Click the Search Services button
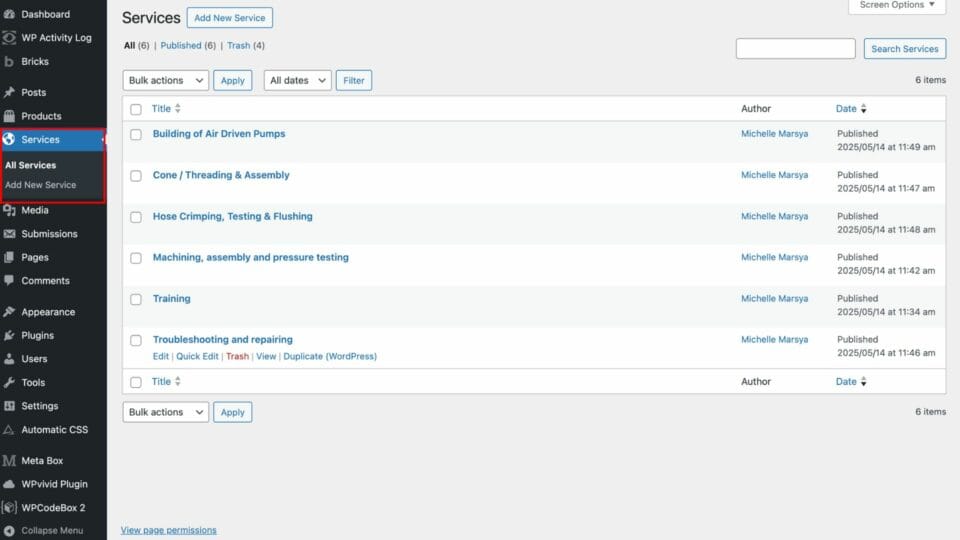The image size is (960, 540). (x=904, y=49)
